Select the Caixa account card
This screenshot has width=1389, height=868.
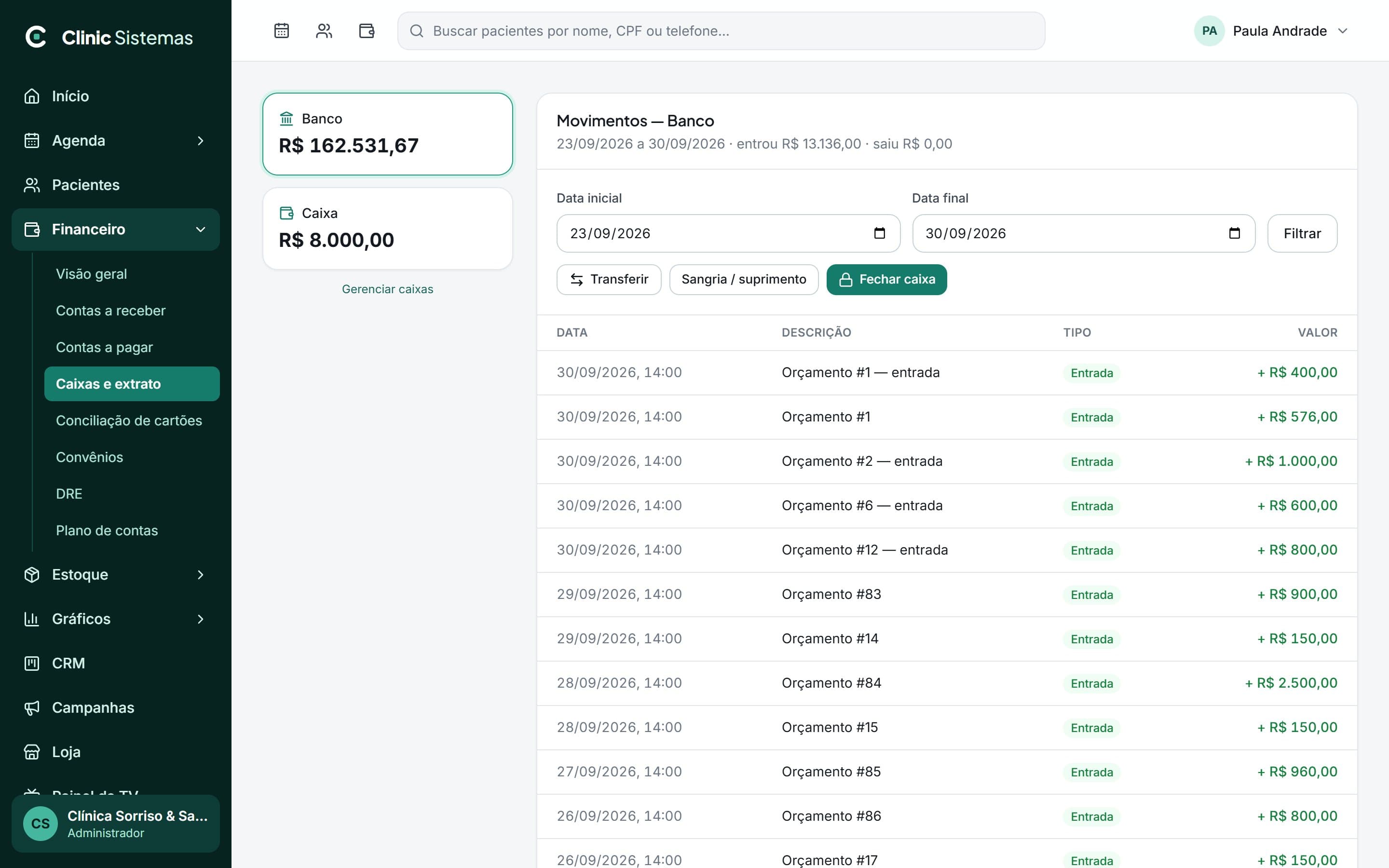click(x=387, y=229)
